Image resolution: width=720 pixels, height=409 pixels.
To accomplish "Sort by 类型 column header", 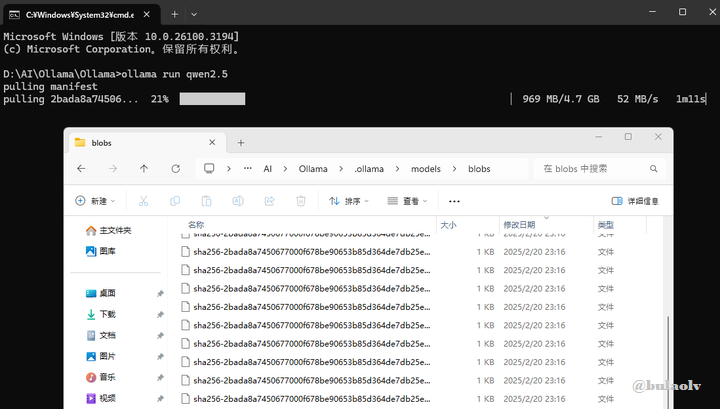I will [x=606, y=225].
